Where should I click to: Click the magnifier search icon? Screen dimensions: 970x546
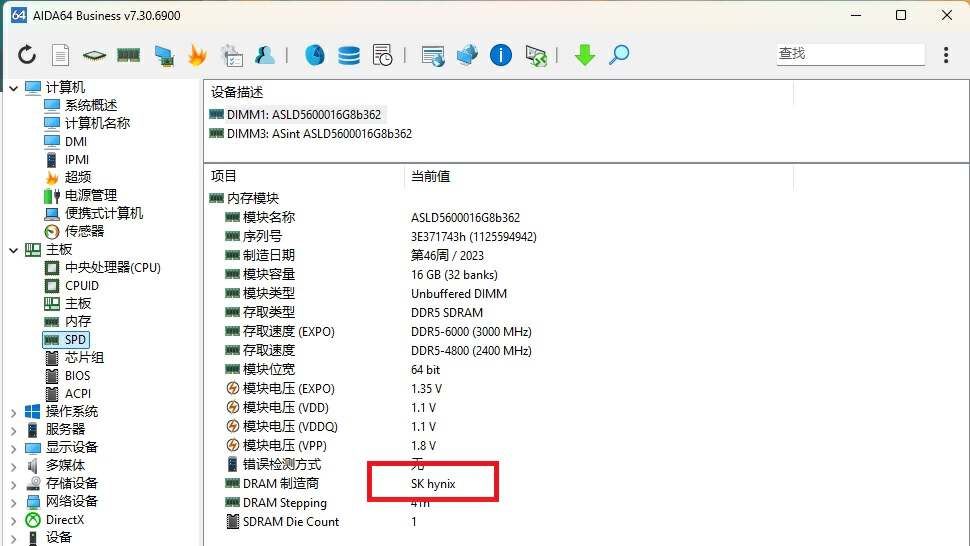pyautogui.click(x=619, y=55)
